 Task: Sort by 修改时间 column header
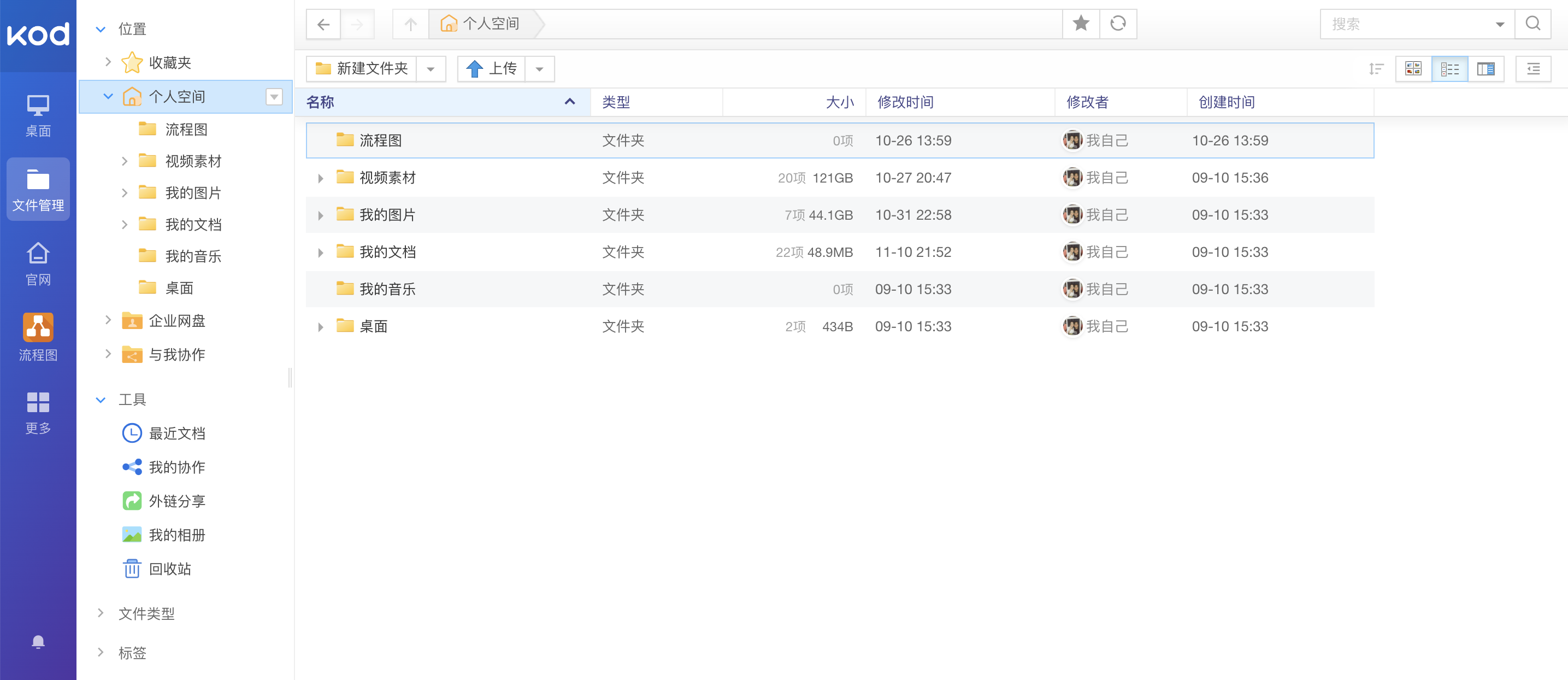pos(960,102)
